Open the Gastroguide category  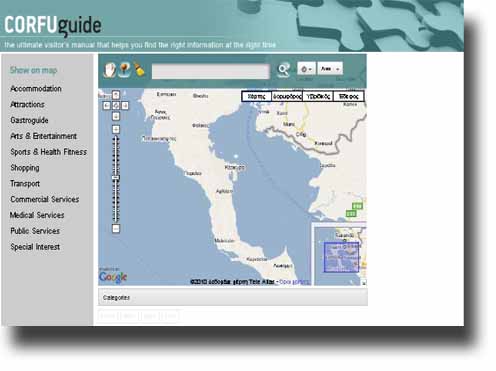point(29,120)
